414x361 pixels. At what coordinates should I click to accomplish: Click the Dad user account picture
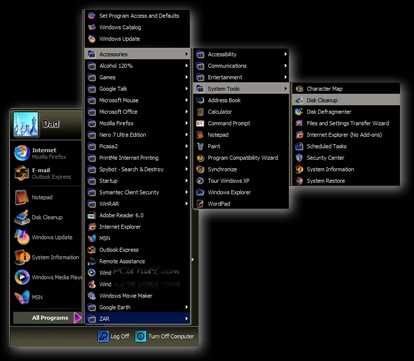[26, 124]
